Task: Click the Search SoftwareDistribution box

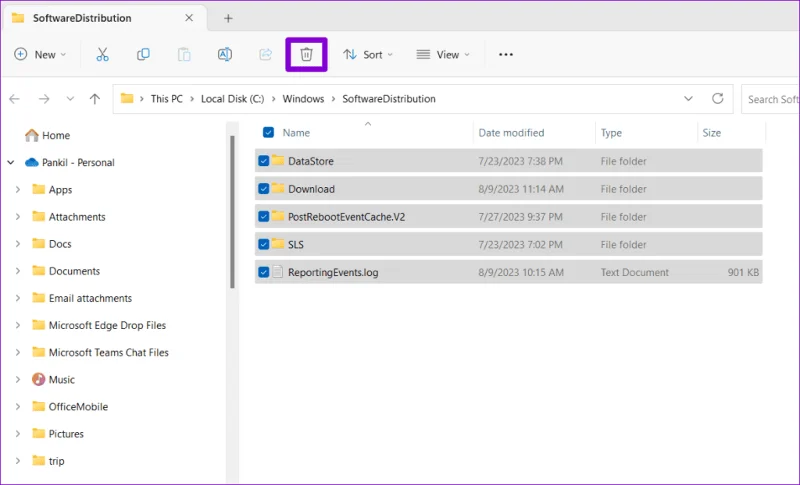Action: (x=770, y=99)
